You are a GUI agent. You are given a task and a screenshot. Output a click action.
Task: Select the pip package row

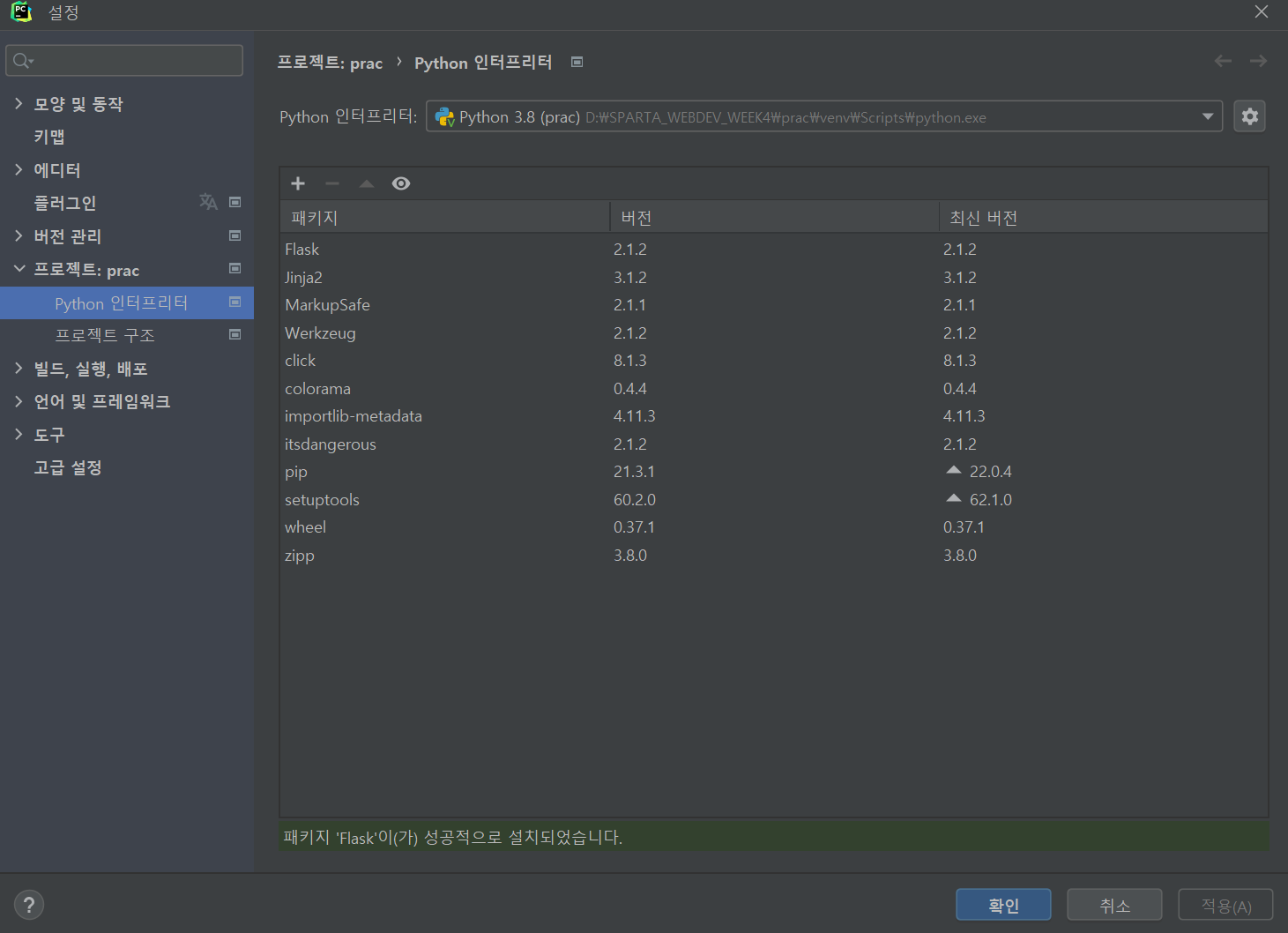[774, 472]
